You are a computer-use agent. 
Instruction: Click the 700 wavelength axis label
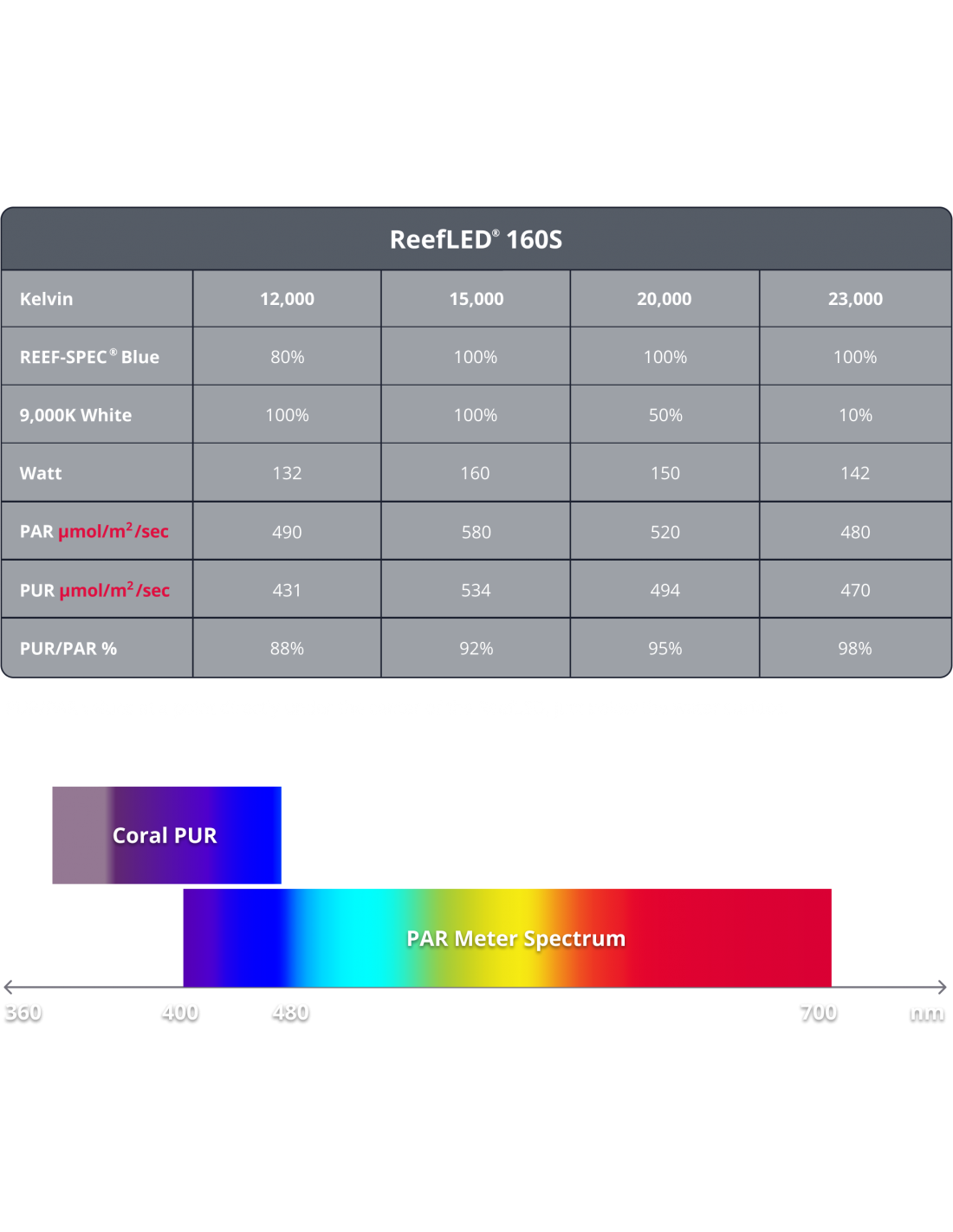click(818, 1012)
